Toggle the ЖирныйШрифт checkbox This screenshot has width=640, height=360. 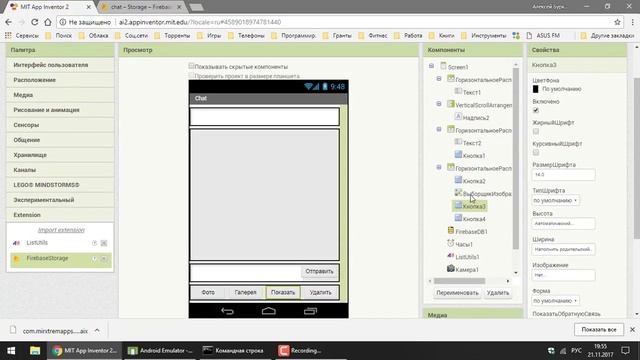coord(536,131)
